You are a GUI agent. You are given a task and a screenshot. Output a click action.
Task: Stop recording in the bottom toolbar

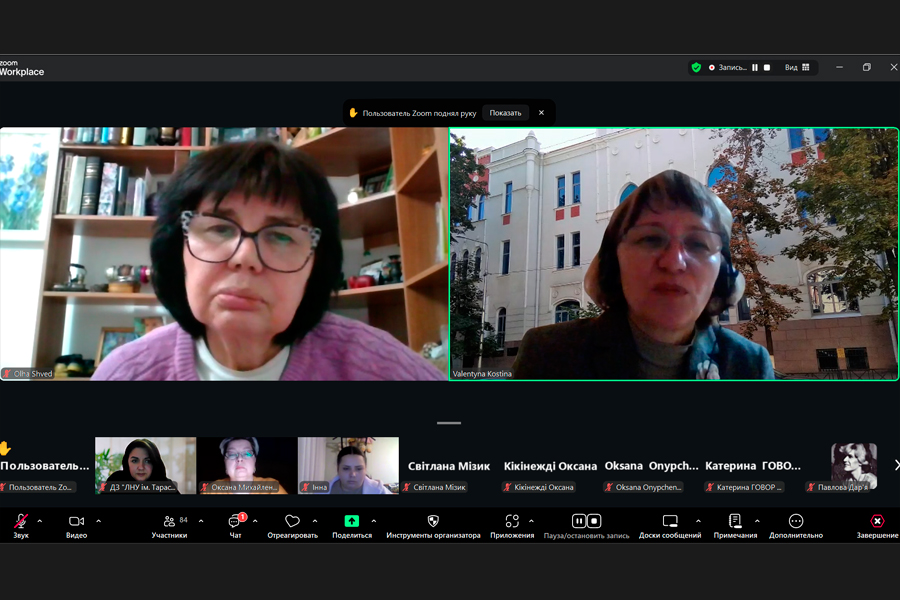(594, 521)
